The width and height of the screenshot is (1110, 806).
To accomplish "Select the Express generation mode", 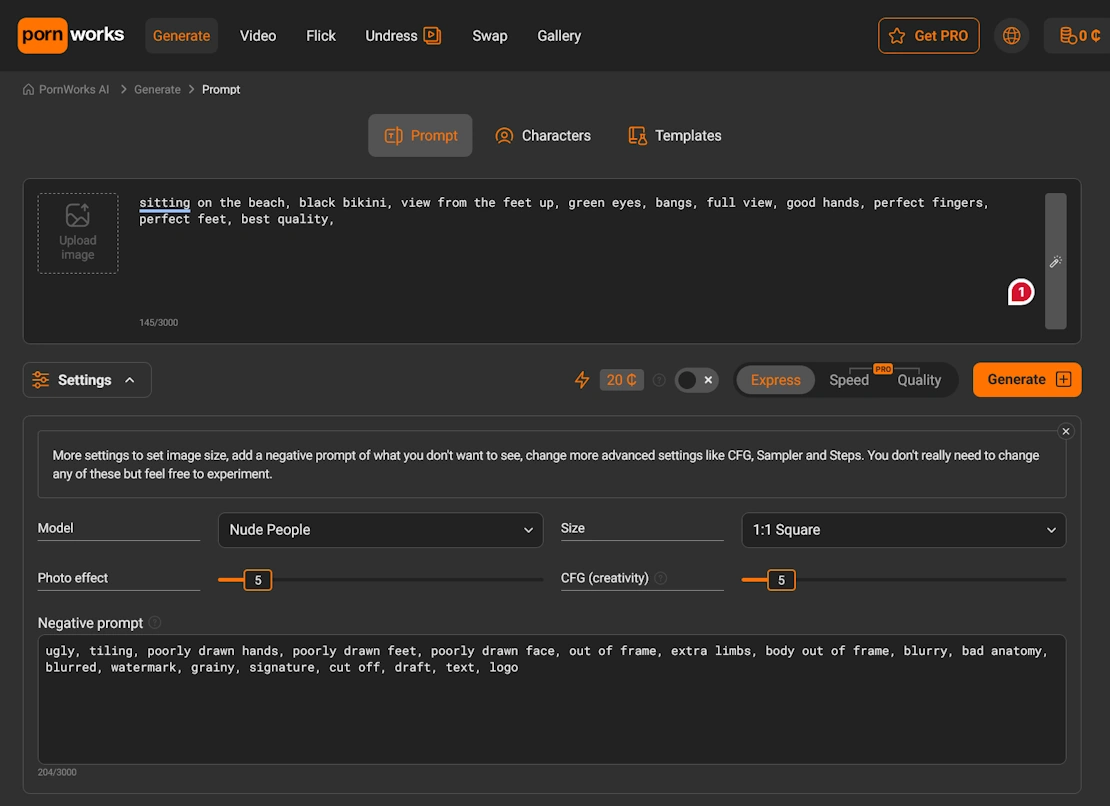I will click(x=775, y=380).
